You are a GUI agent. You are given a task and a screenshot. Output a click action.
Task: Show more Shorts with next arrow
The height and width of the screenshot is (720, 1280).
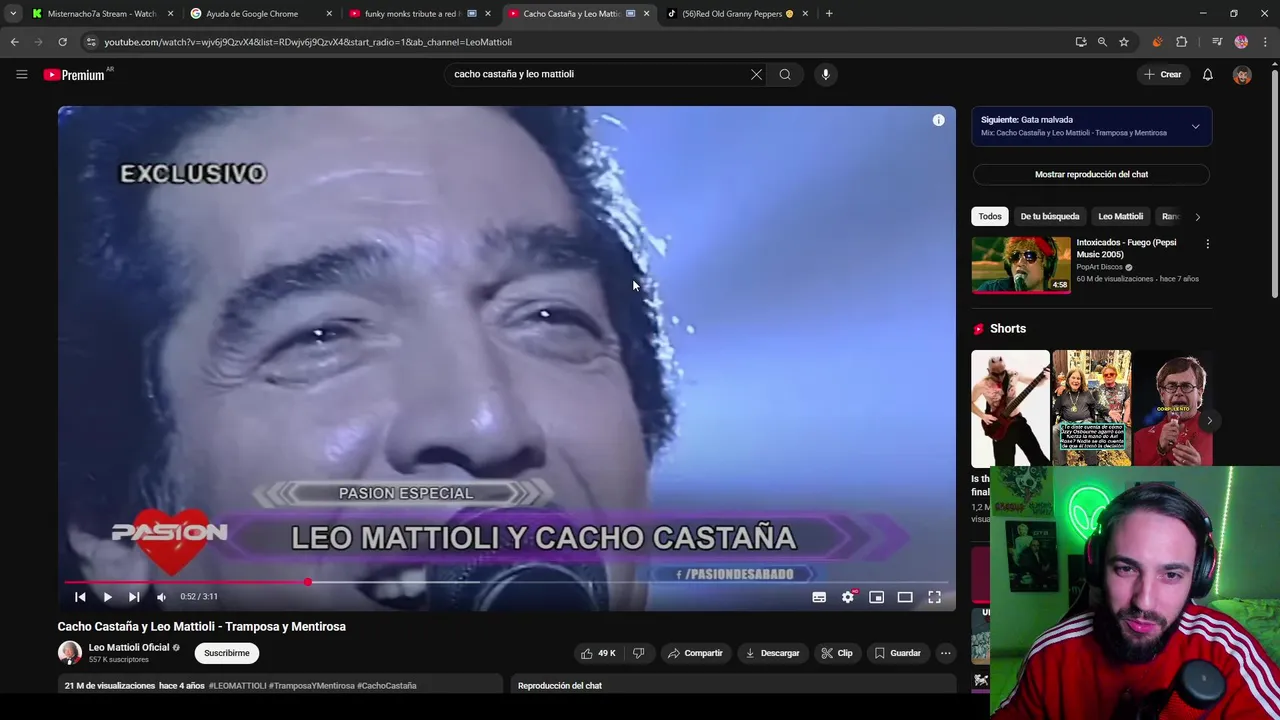point(1208,420)
